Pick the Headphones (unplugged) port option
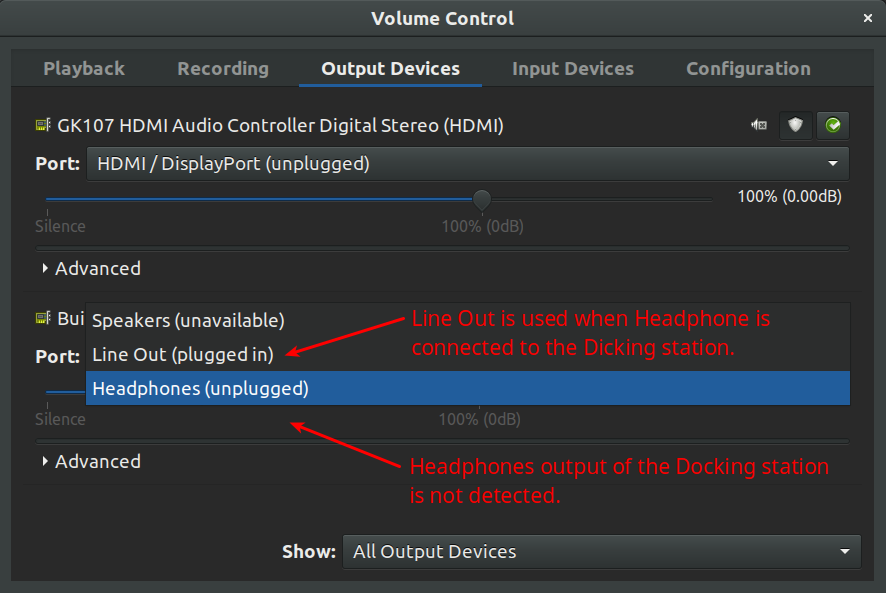Viewport: 887px width, 593px height. tap(200, 388)
